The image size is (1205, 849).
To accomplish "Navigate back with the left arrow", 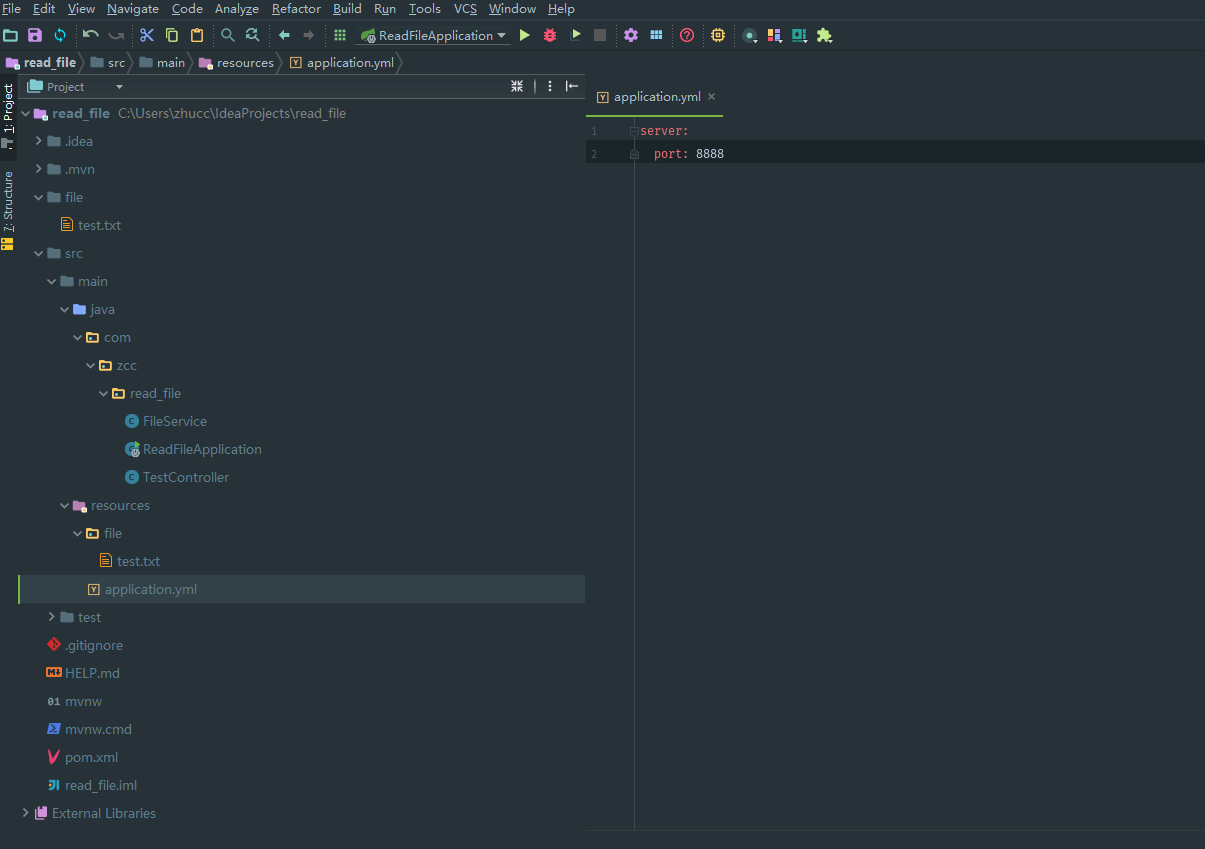I will pyautogui.click(x=284, y=35).
